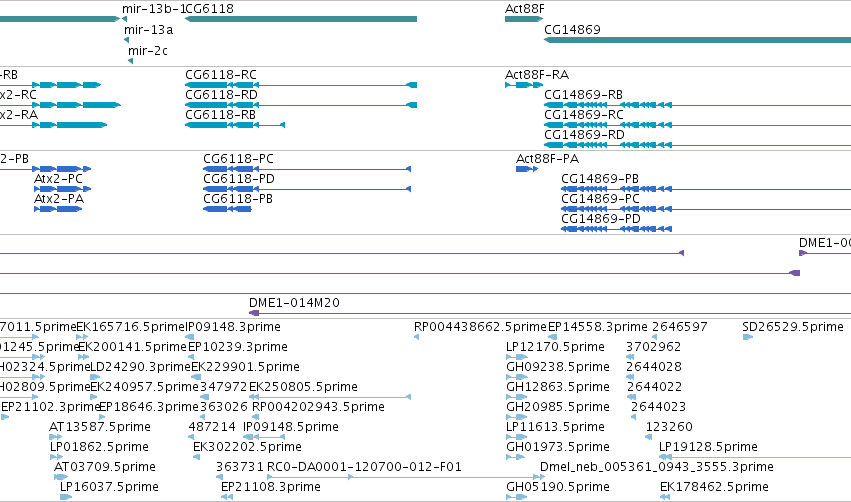Click EST LP01862.5prime label
851x502 pixels.
[x=99, y=447]
